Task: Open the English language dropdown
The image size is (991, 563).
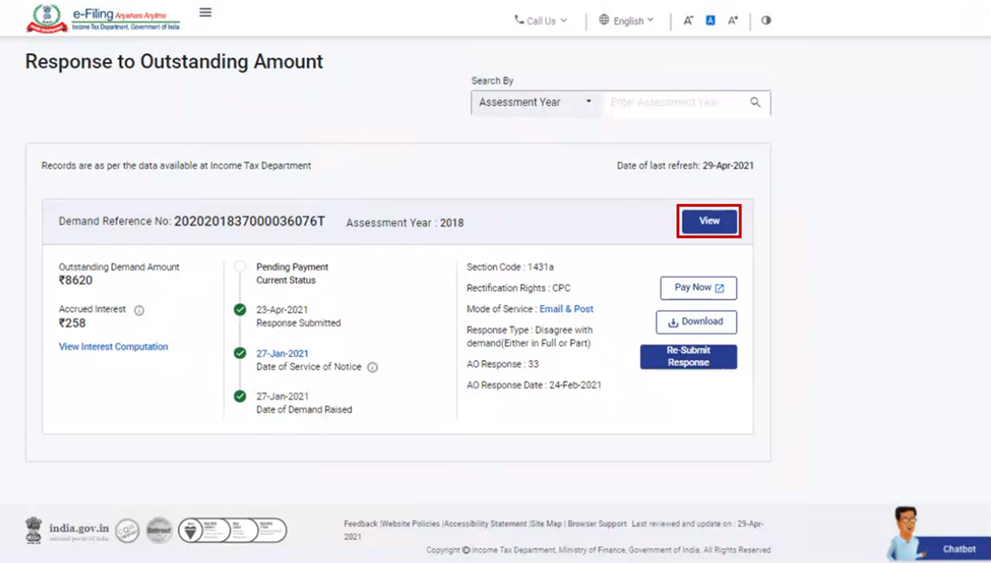Action: (x=626, y=20)
